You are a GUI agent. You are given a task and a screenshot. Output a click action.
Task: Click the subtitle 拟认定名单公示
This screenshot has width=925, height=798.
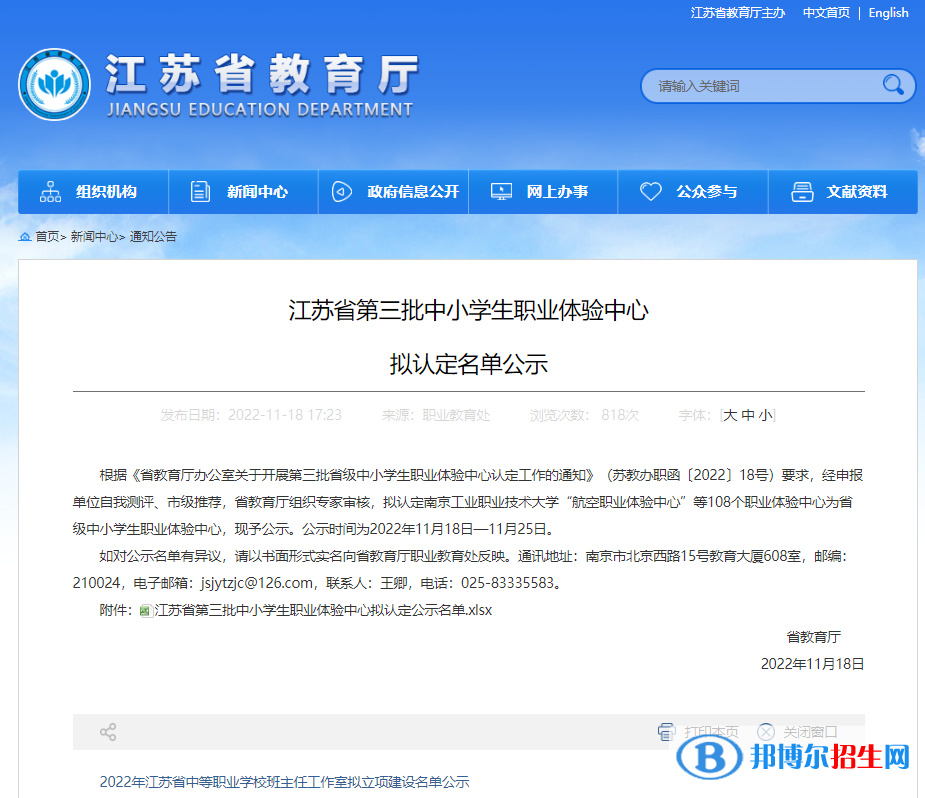point(468,364)
